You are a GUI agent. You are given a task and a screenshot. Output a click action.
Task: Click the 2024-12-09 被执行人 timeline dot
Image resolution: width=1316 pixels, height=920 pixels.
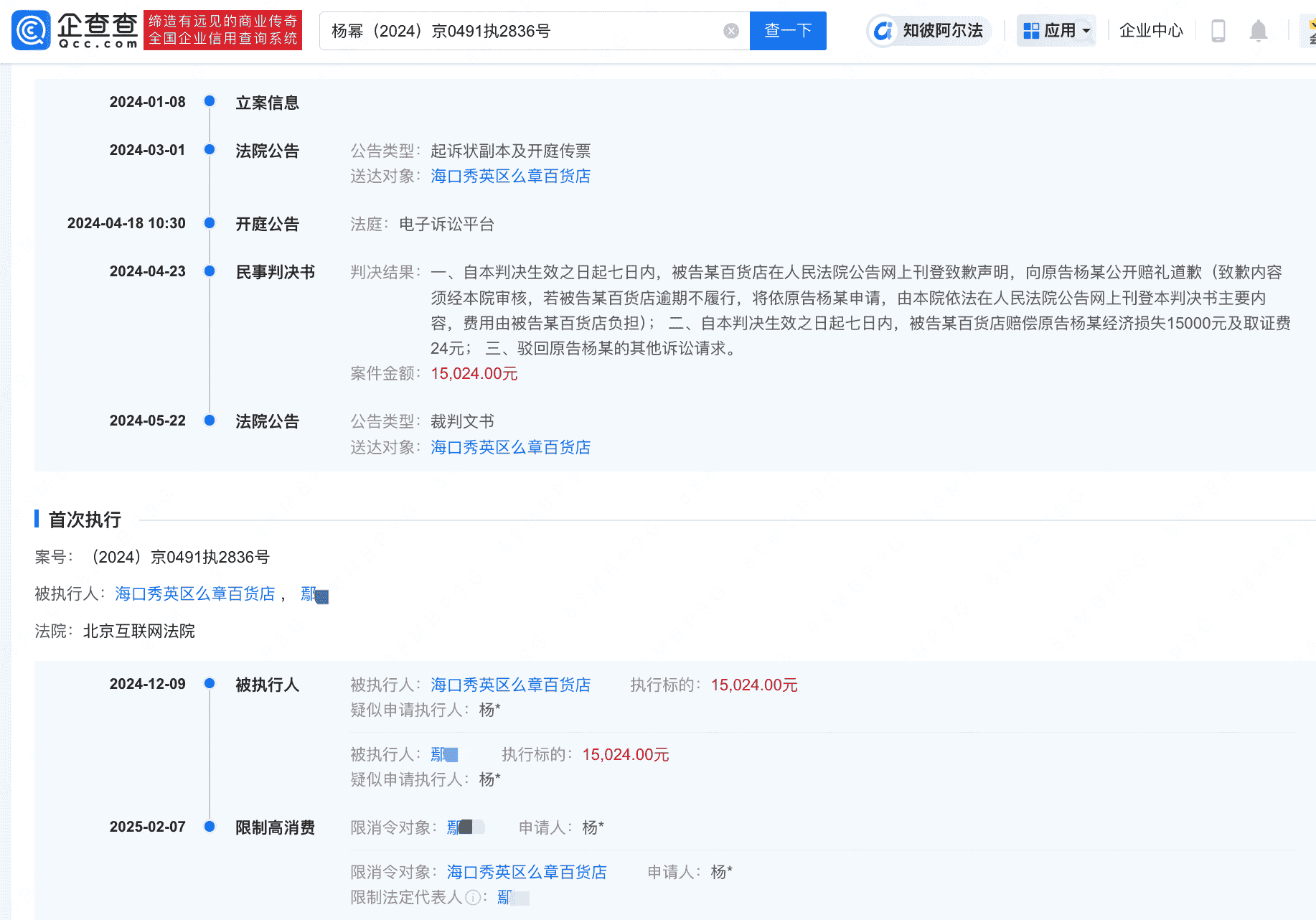(x=210, y=683)
